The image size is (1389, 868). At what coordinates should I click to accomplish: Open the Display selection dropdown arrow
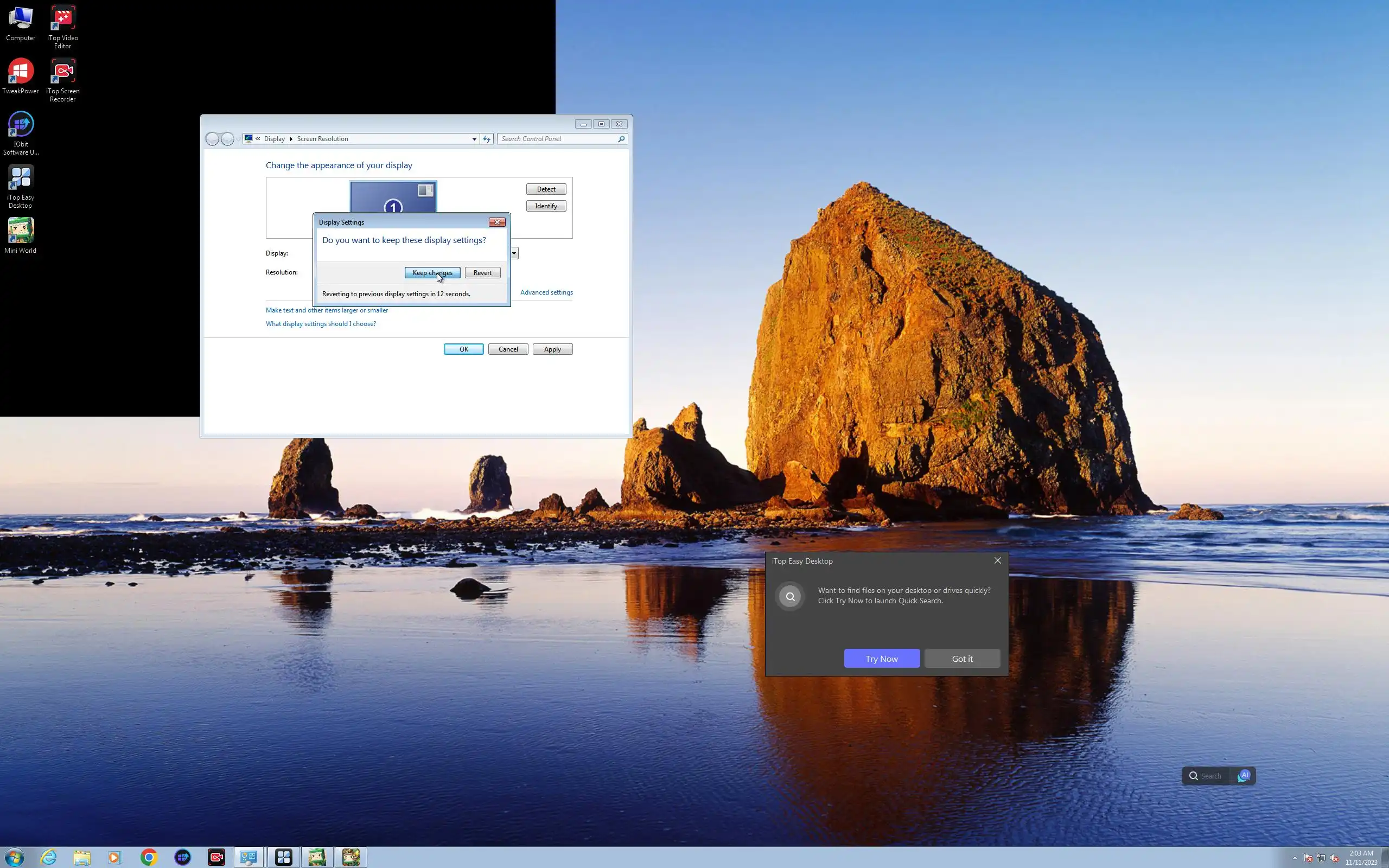[514, 253]
